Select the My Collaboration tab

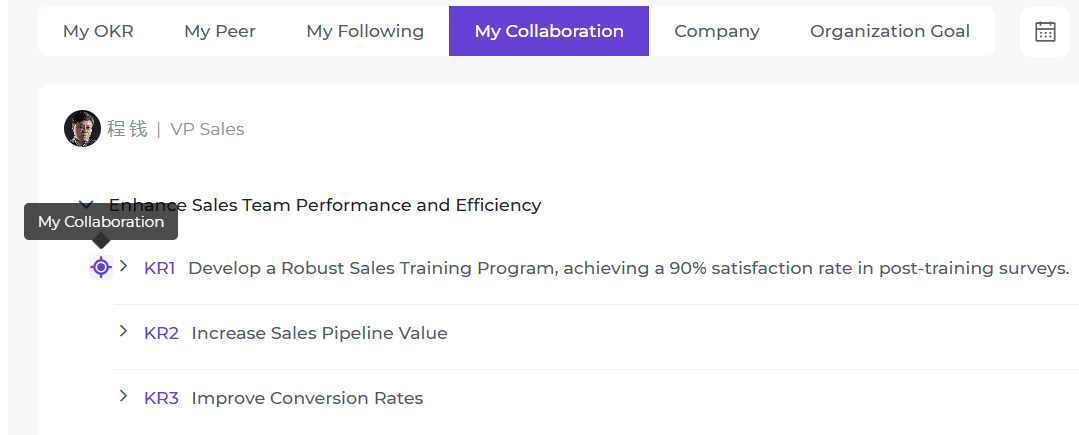[x=549, y=31]
